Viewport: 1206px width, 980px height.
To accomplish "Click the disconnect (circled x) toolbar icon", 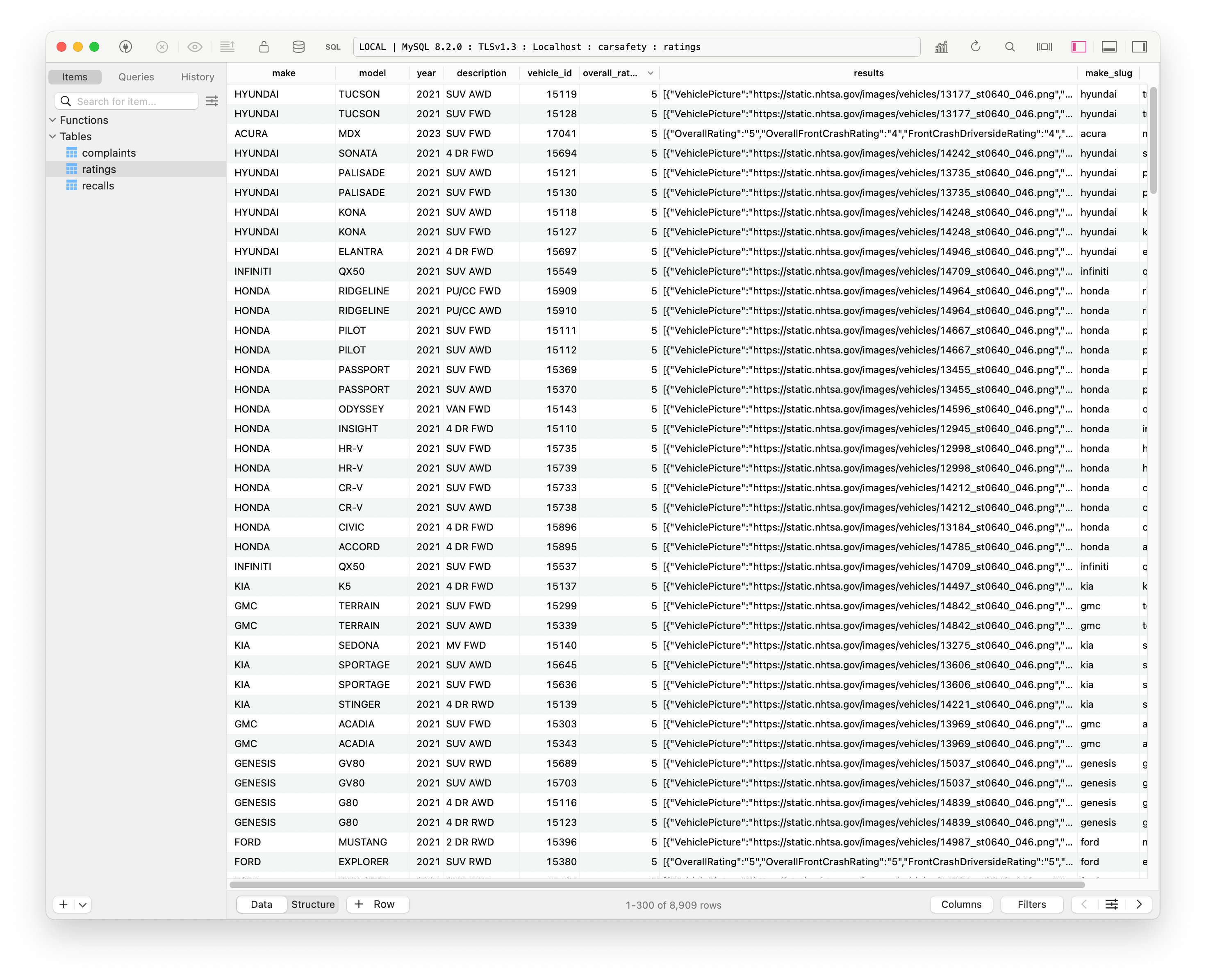I will [162, 47].
